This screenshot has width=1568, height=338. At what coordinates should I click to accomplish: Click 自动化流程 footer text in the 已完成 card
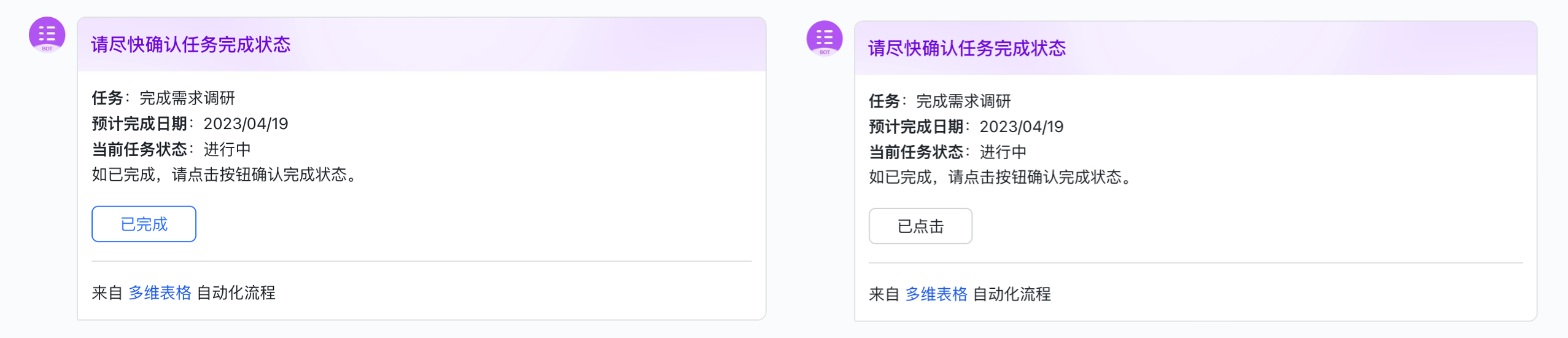pos(236,293)
